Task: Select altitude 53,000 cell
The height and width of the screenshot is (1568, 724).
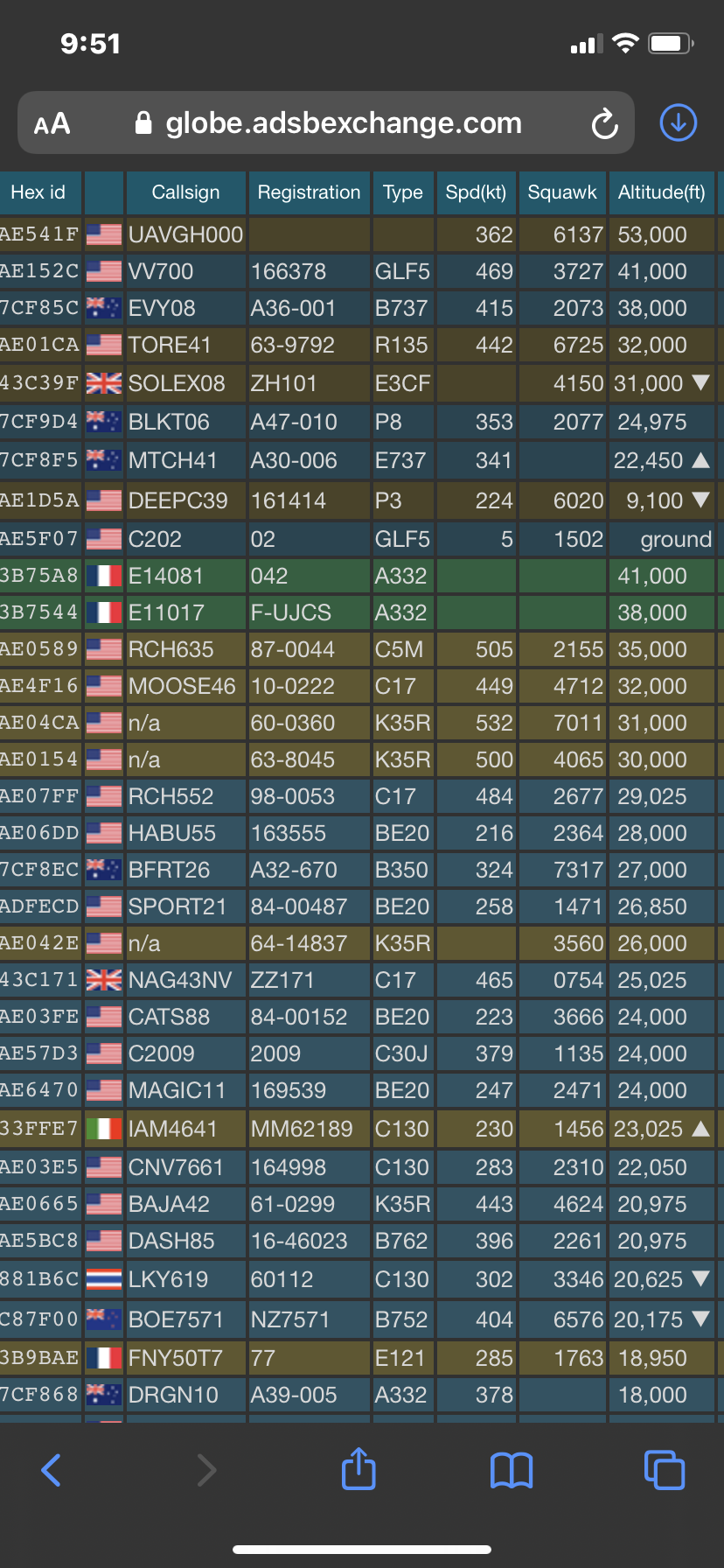Action: [x=662, y=234]
